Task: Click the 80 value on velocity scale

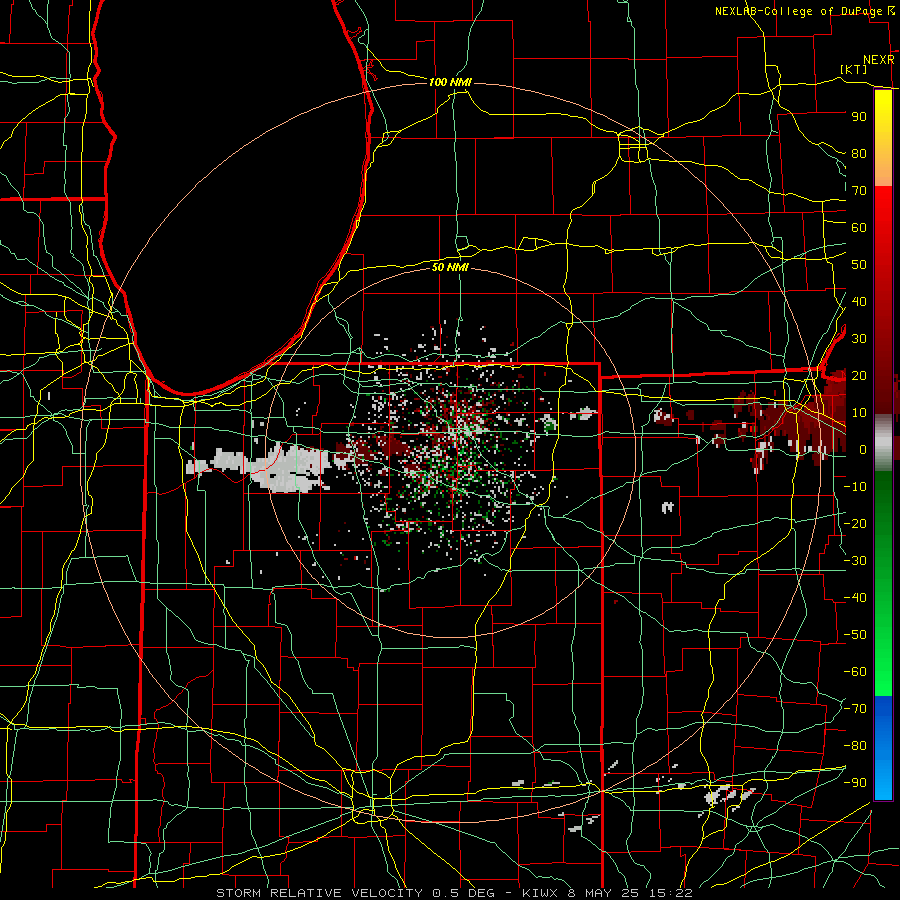Action: click(x=859, y=153)
